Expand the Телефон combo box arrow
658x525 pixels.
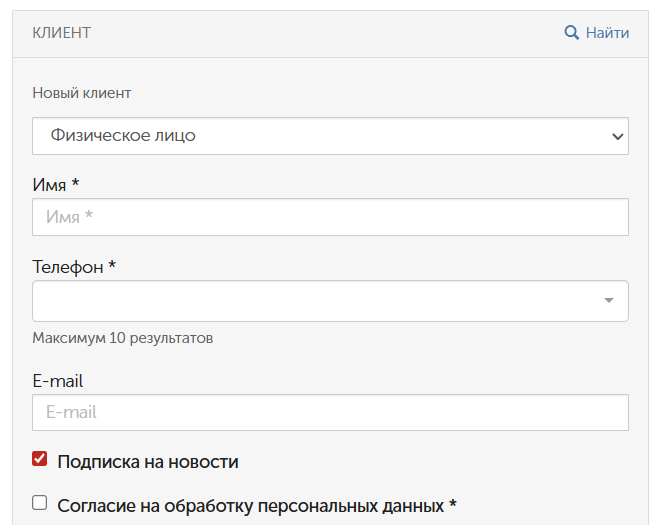[608, 300]
